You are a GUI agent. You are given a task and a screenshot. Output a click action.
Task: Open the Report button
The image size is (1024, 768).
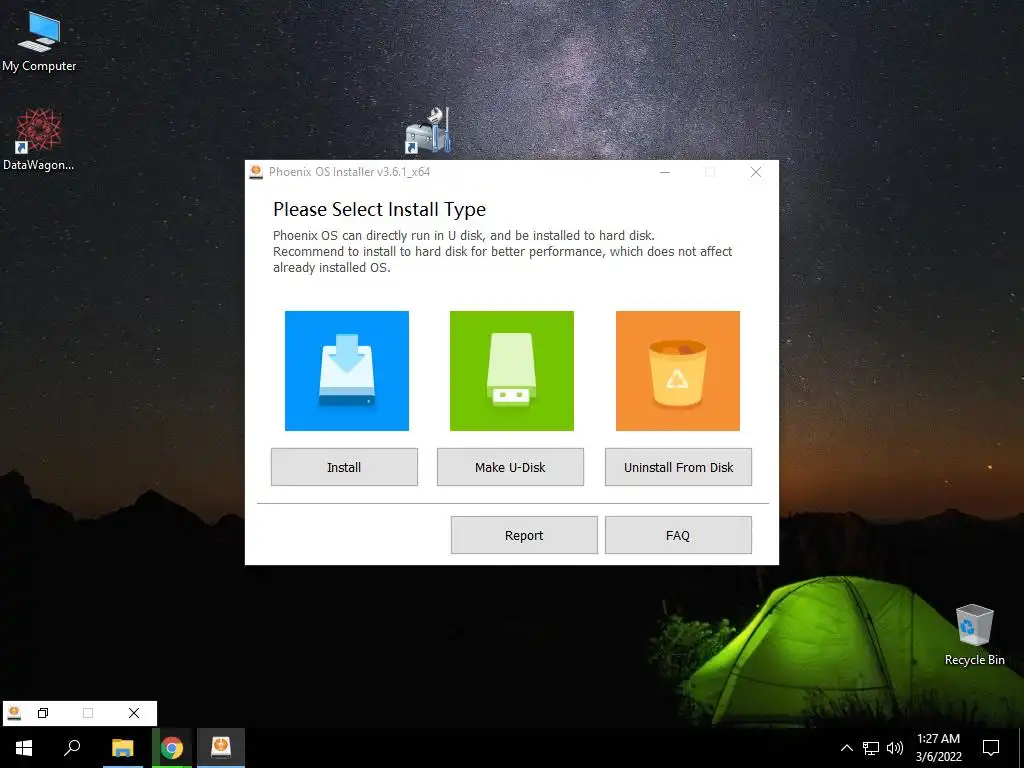pyautogui.click(x=524, y=535)
